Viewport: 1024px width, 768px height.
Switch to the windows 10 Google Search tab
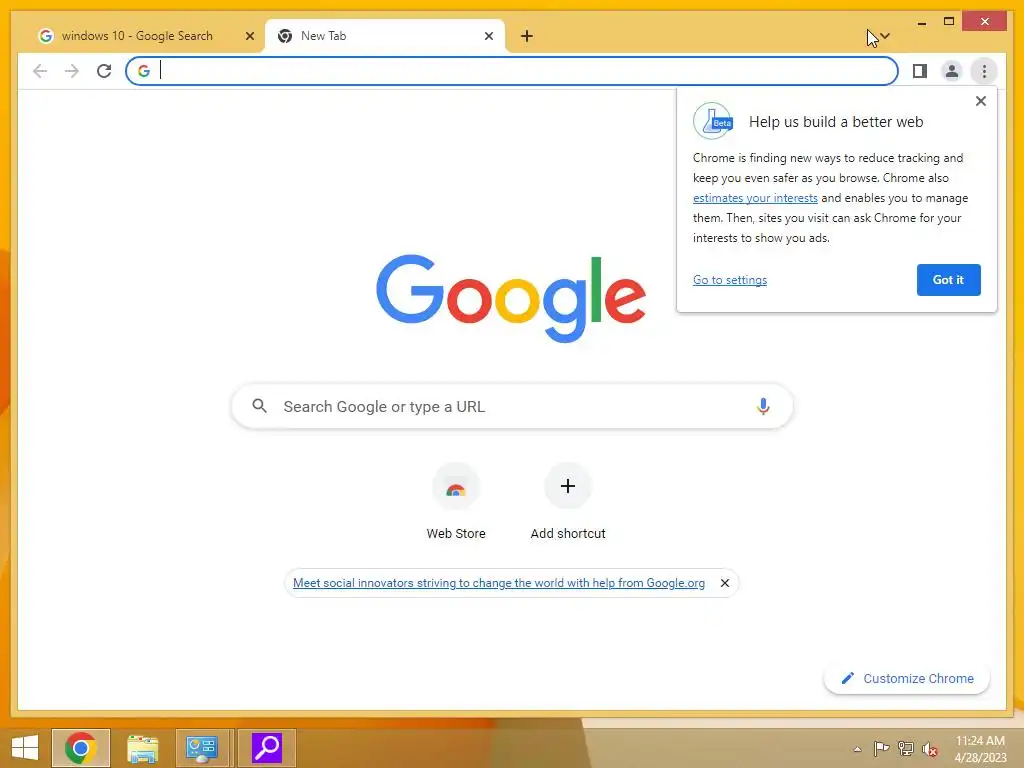point(138,36)
